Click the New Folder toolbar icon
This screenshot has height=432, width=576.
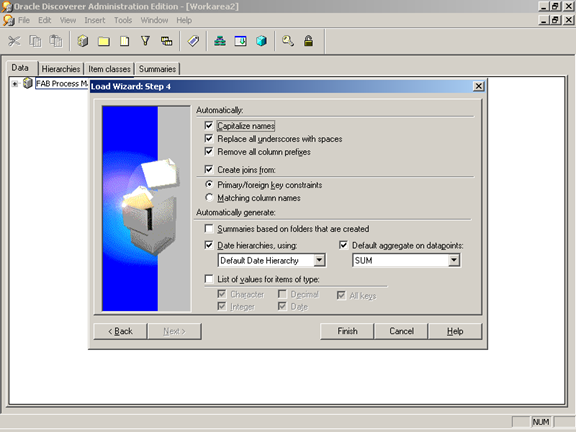[104, 41]
